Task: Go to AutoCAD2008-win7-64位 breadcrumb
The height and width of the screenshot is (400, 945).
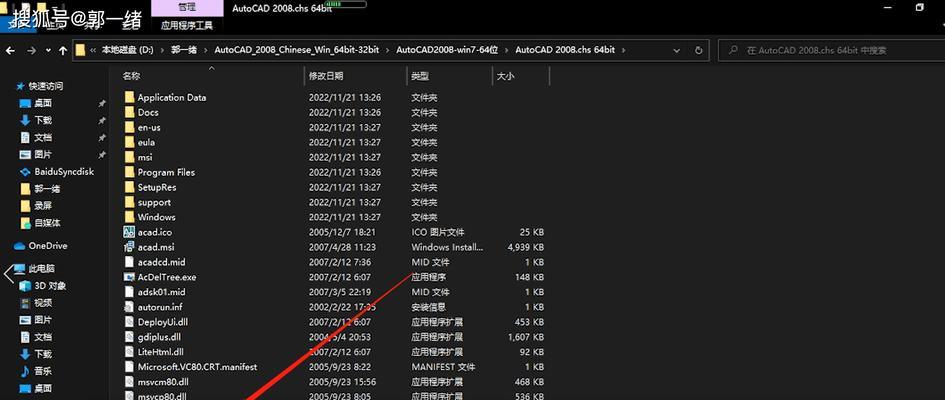Action: pos(447,50)
